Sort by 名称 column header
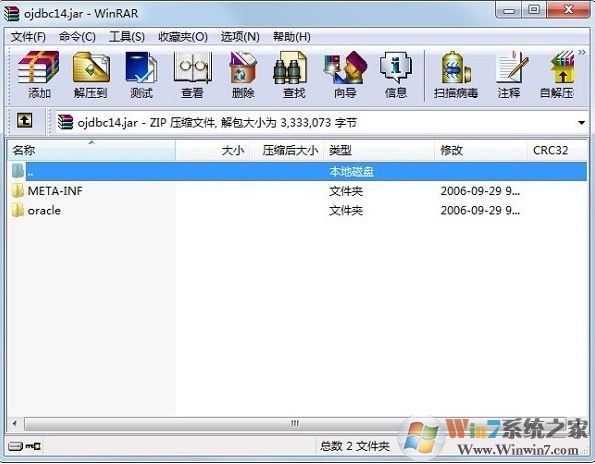Viewport: 595px width, 464px height. coord(91,151)
